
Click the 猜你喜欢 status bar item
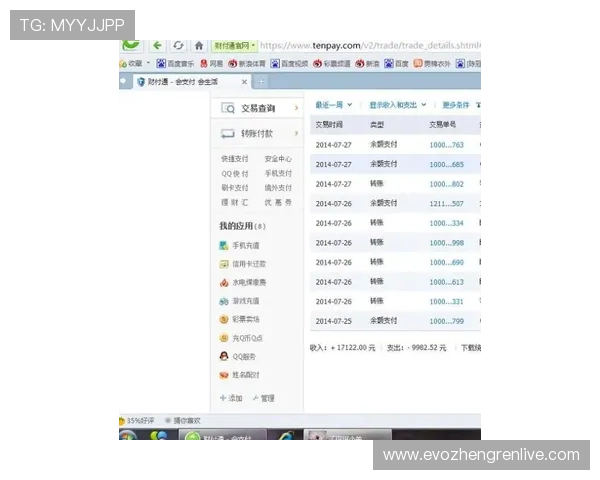pos(183,421)
